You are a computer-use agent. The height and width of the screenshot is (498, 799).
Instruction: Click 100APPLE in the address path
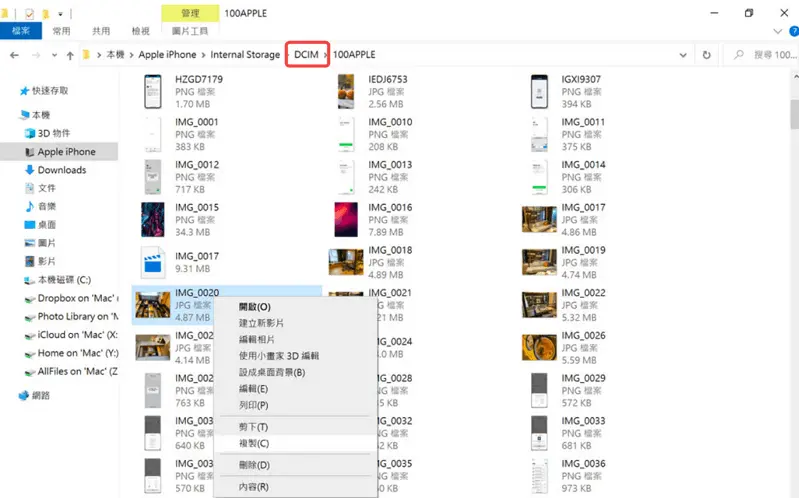pyautogui.click(x=354, y=55)
